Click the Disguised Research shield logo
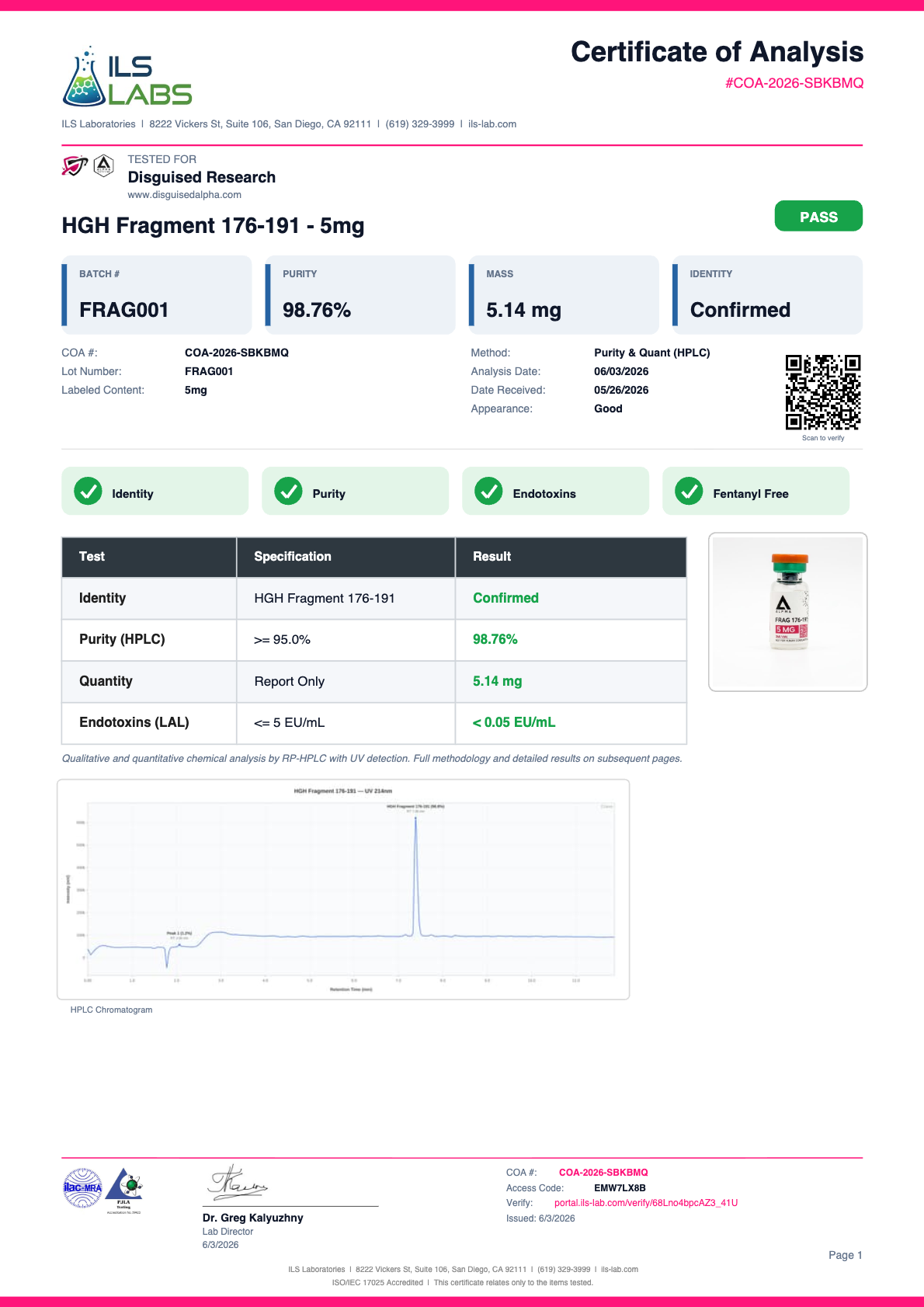The width and height of the screenshot is (924, 1307). click(x=75, y=165)
